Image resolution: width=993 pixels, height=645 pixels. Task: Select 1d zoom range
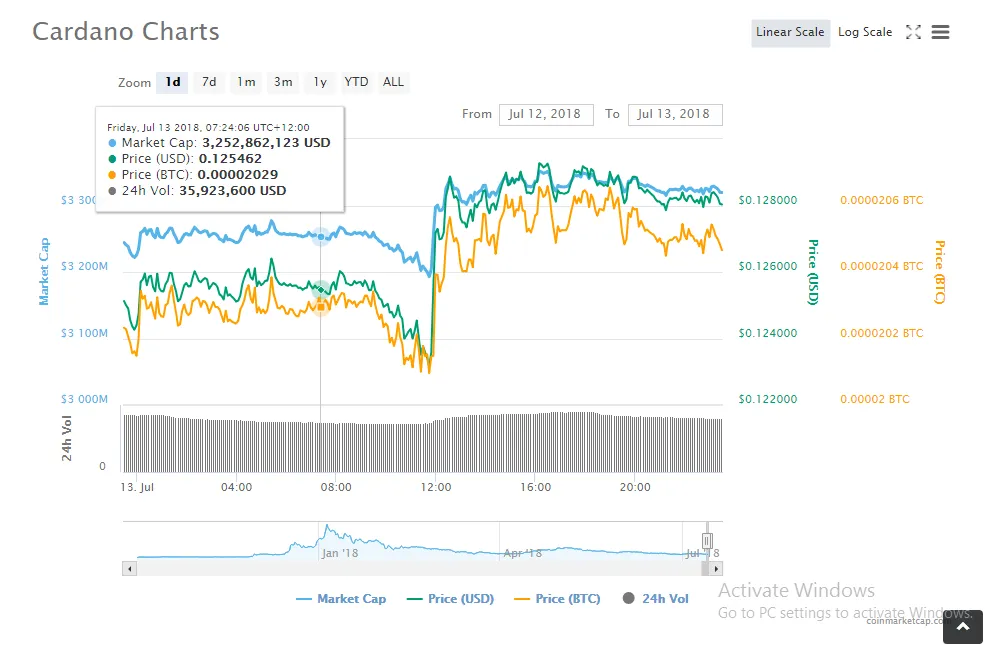click(172, 82)
